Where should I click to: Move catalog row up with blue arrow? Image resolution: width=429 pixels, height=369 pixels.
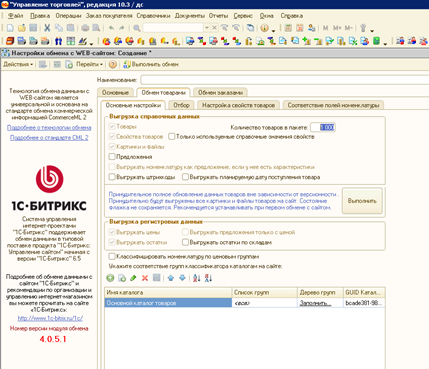pos(171,278)
